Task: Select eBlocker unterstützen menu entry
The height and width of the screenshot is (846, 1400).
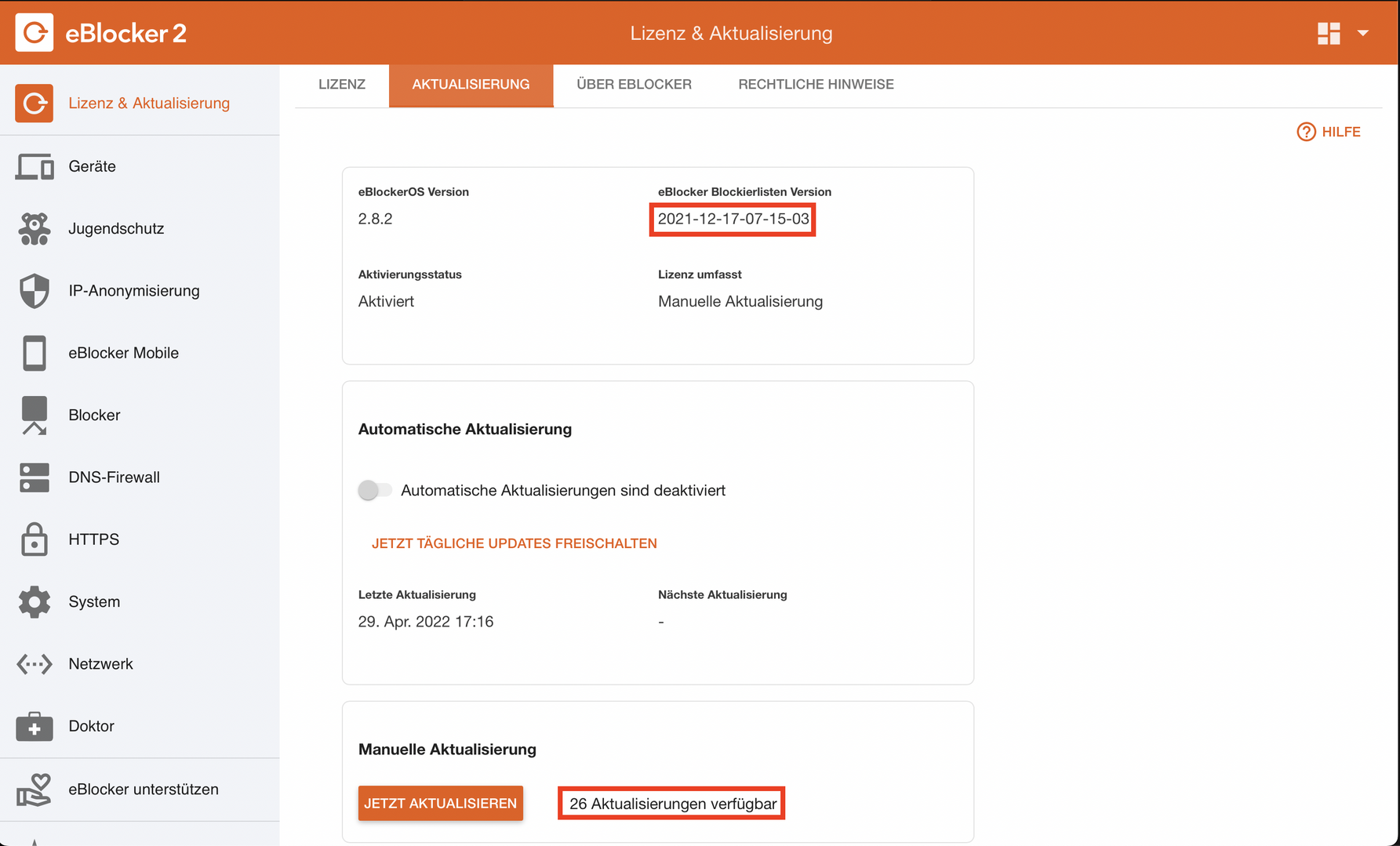Action: 144,790
